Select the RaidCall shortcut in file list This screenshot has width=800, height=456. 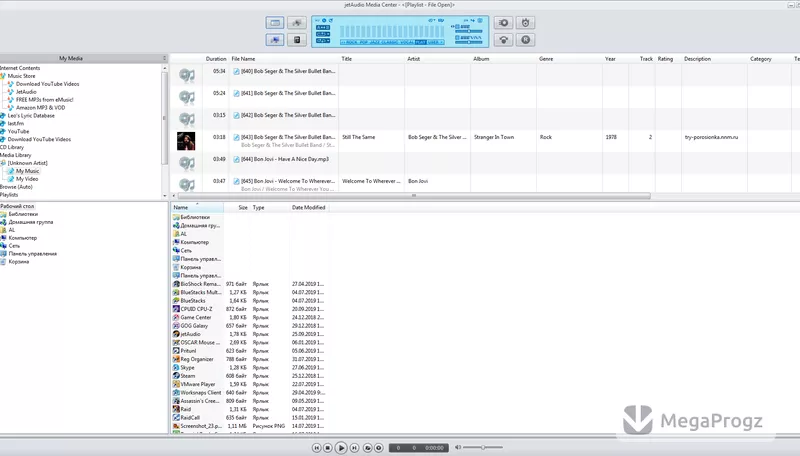190,418
